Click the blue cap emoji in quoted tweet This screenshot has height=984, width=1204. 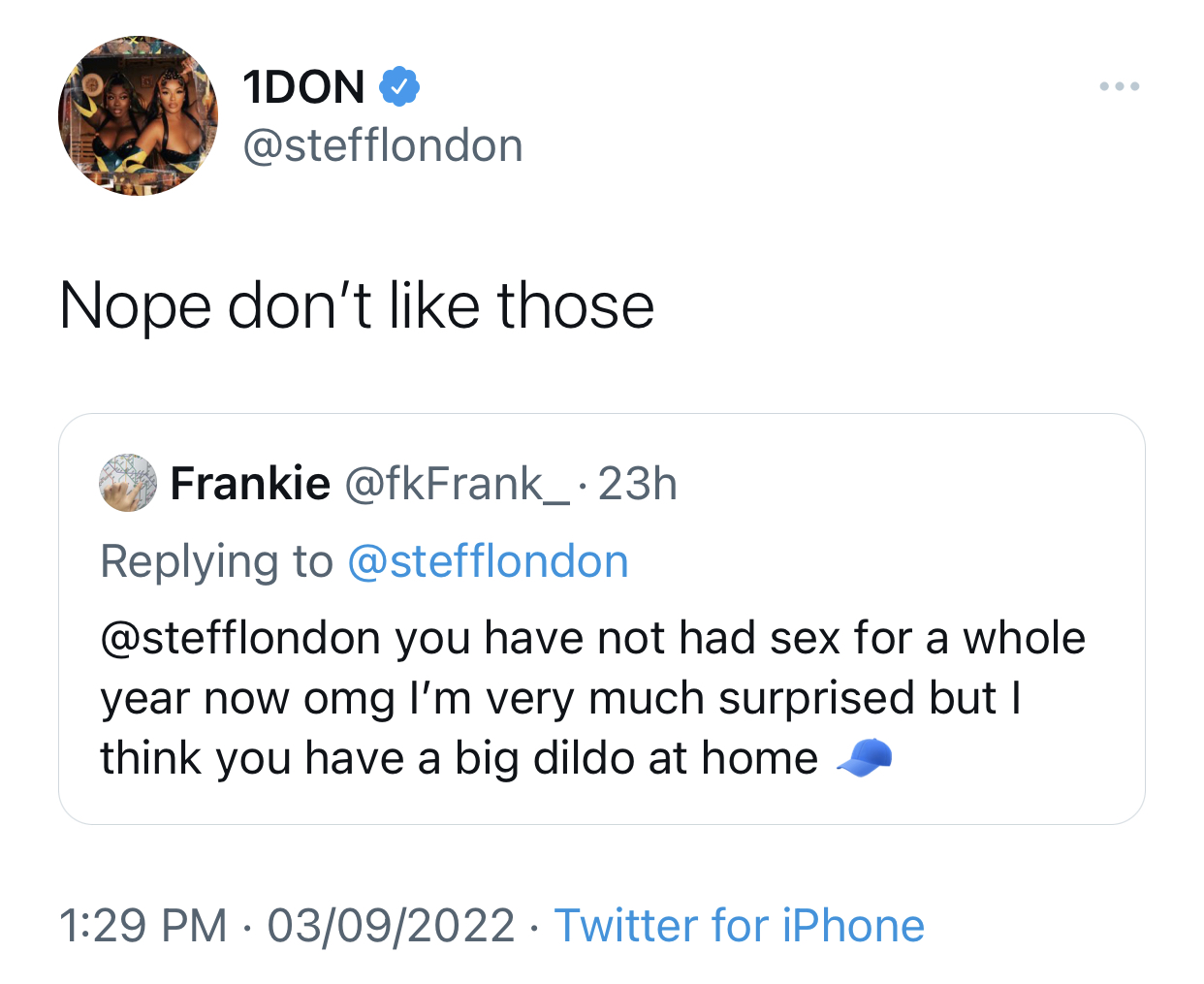coord(864,758)
